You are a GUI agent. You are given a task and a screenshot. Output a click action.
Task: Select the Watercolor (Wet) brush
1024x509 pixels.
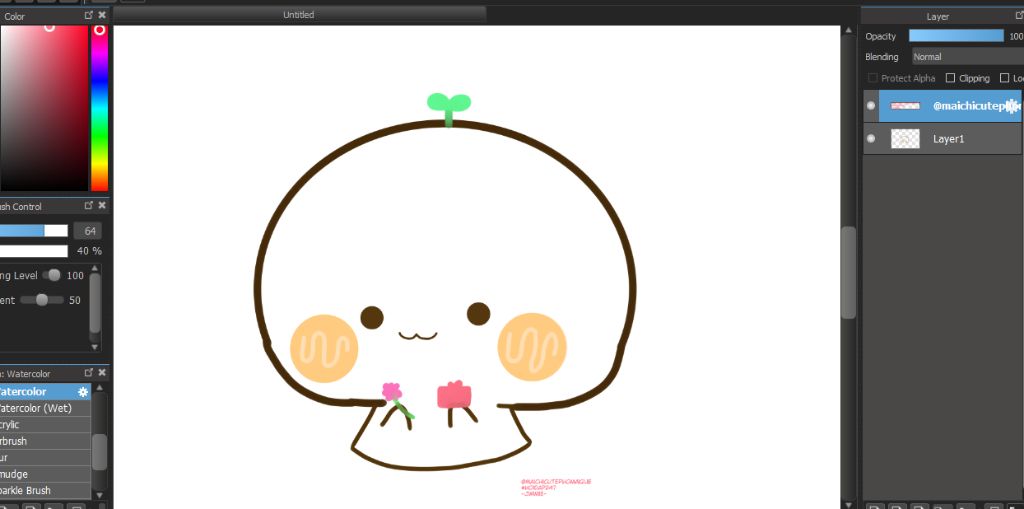(45, 408)
